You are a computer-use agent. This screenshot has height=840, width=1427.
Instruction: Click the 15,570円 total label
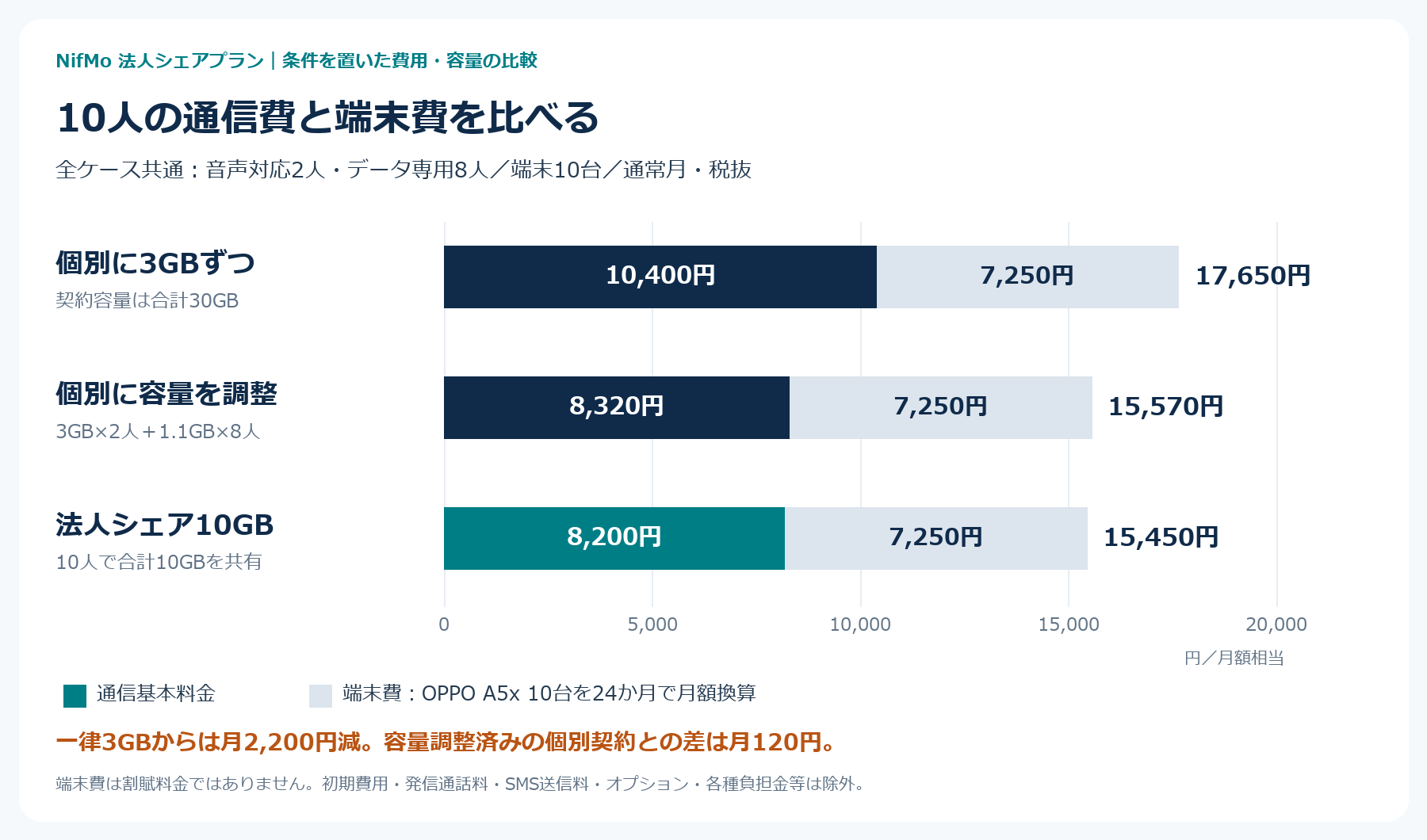click(x=1165, y=407)
